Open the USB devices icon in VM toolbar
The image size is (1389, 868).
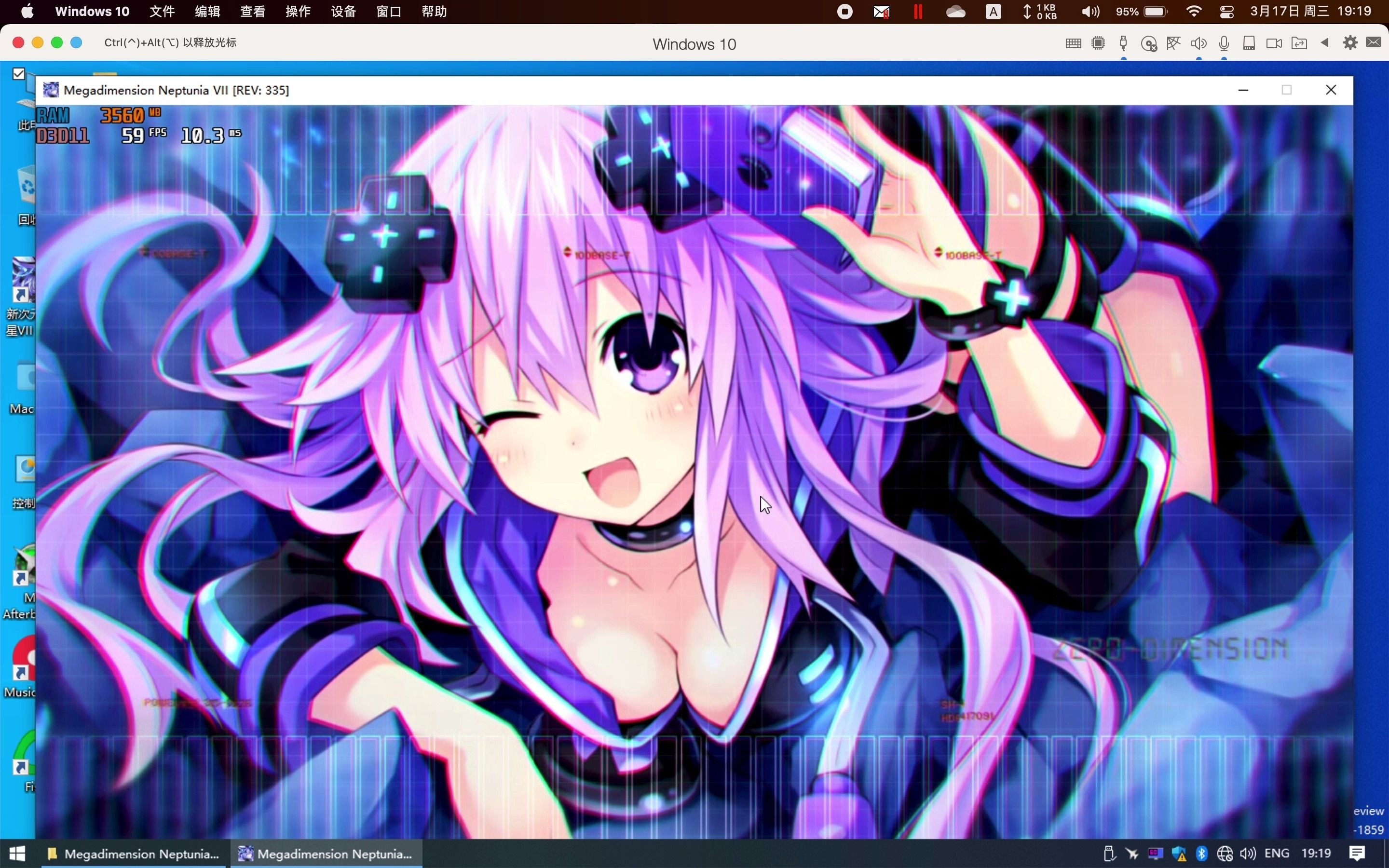click(1123, 43)
